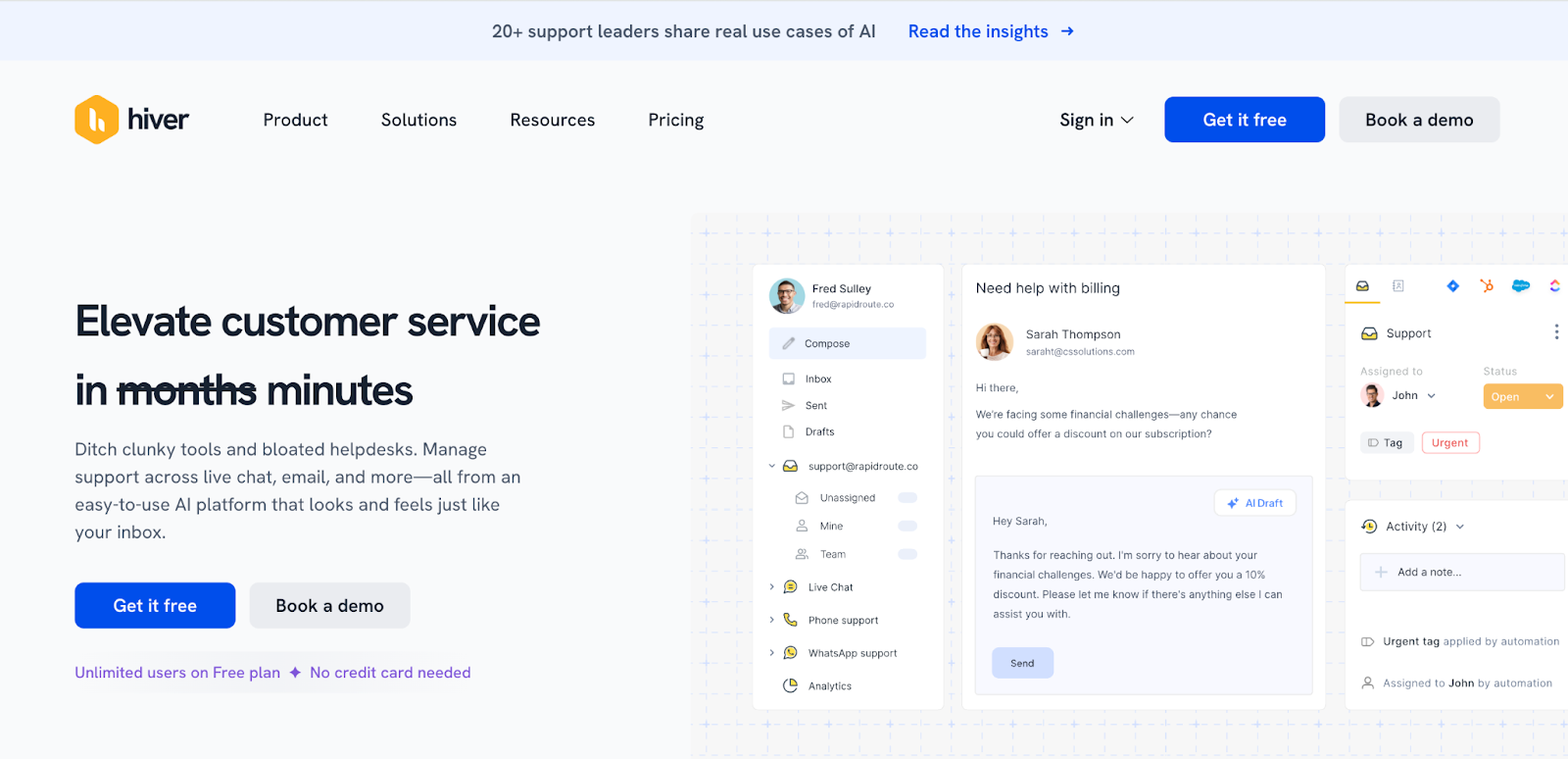The height and width of the screenshot is (759, 1568).
Task: Click the Unassigned envelope icon
Action: coord(802,498)
